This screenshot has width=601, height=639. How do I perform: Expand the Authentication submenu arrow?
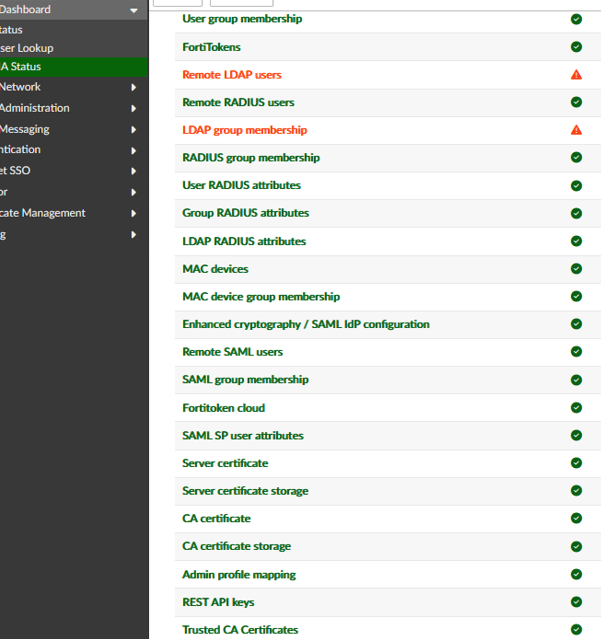tap(133, 151)
